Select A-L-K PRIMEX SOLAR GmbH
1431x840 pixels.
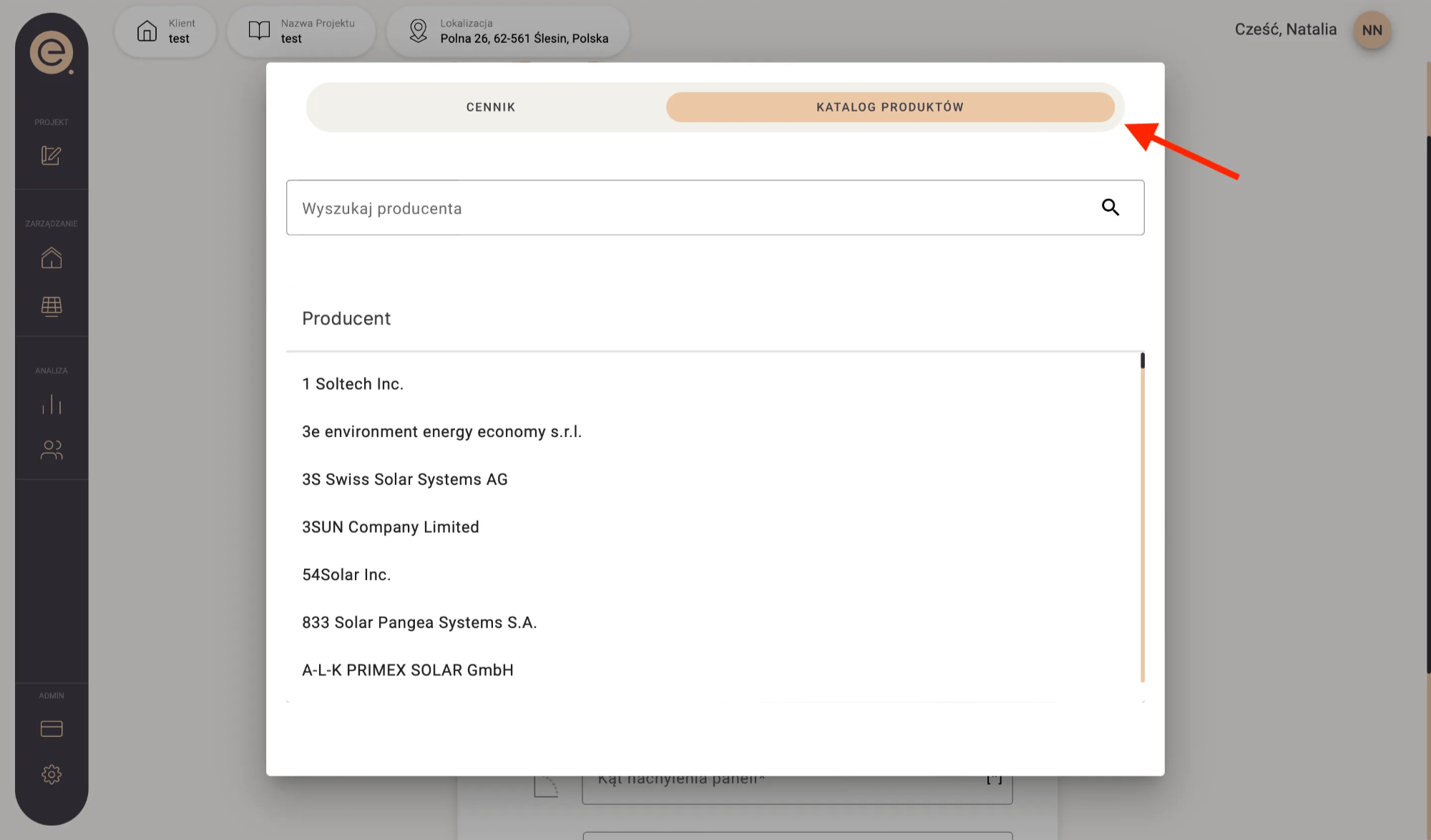408,670
